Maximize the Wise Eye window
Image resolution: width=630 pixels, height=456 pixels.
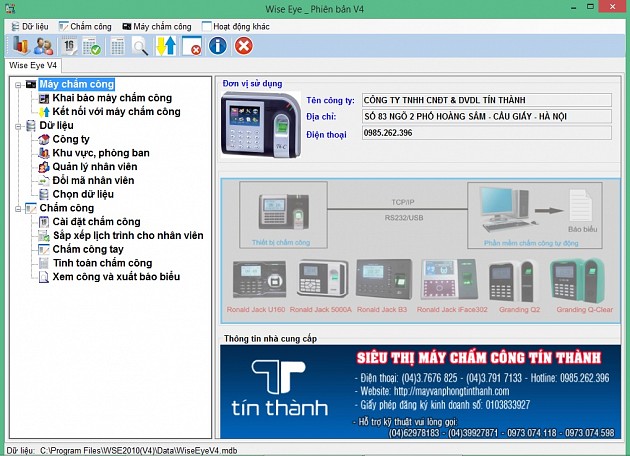[590, 7]
